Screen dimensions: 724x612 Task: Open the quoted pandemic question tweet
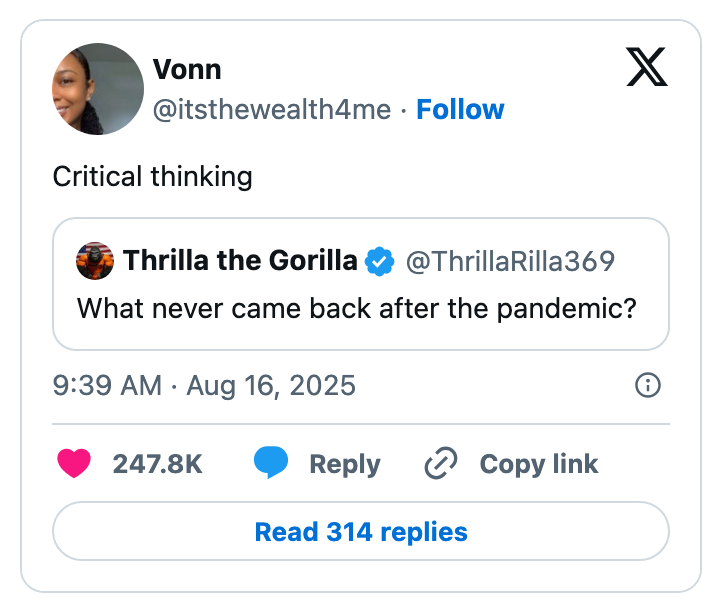coord(357,306)
